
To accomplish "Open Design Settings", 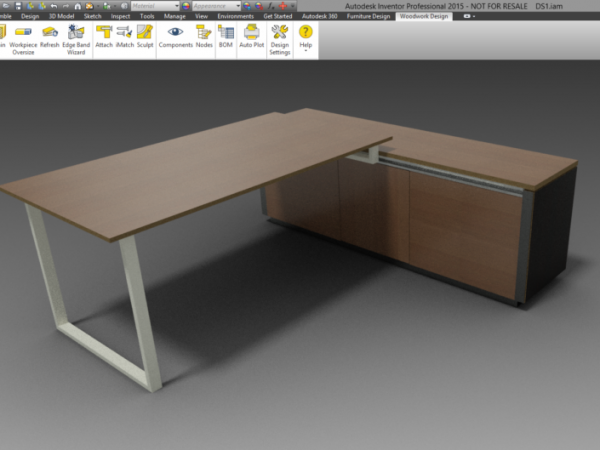I will pos(280,38).
